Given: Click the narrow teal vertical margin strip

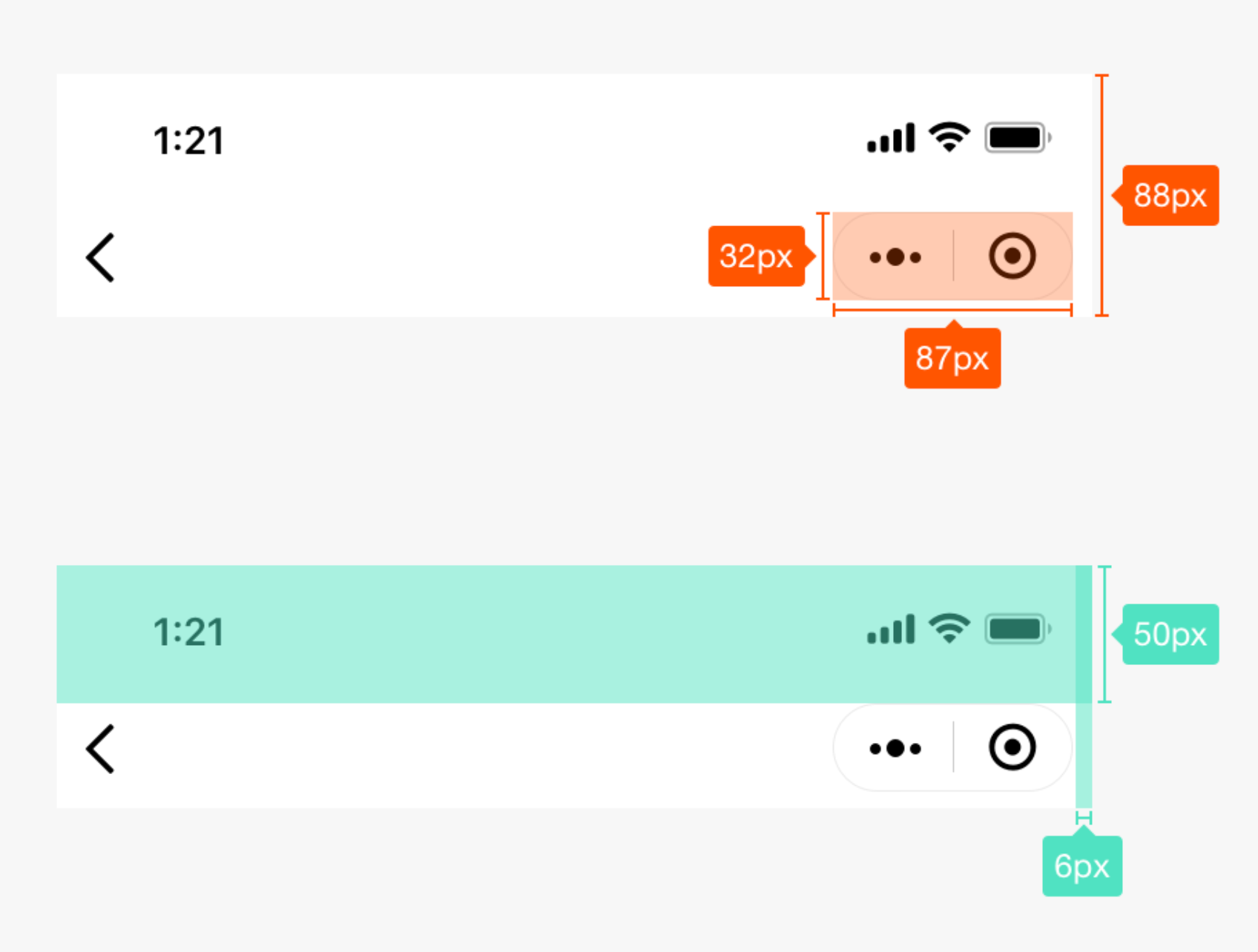Looking at the screenshot, I should coord(1084,756).
